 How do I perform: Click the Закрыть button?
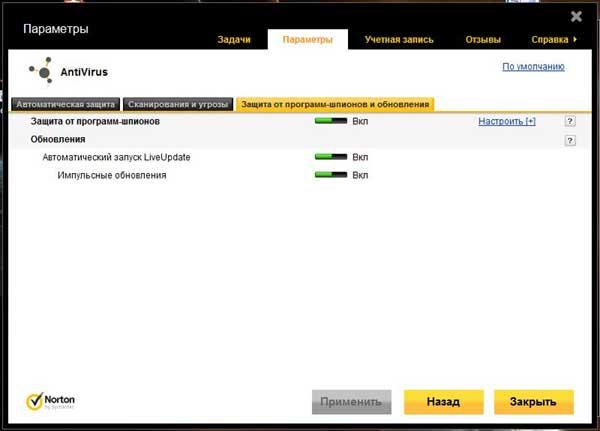(x=533, y=402)
